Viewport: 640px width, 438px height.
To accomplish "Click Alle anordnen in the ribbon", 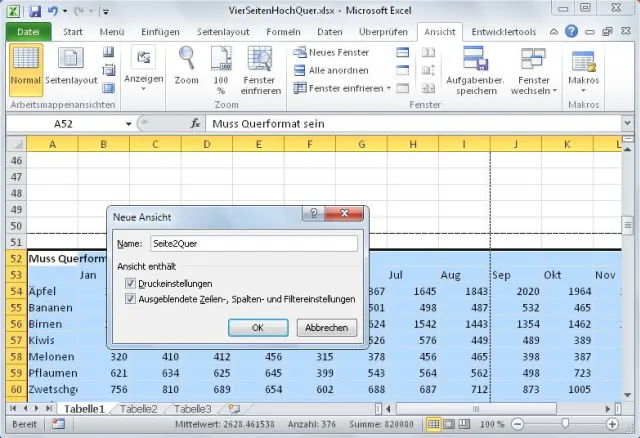I will (333, 70).
